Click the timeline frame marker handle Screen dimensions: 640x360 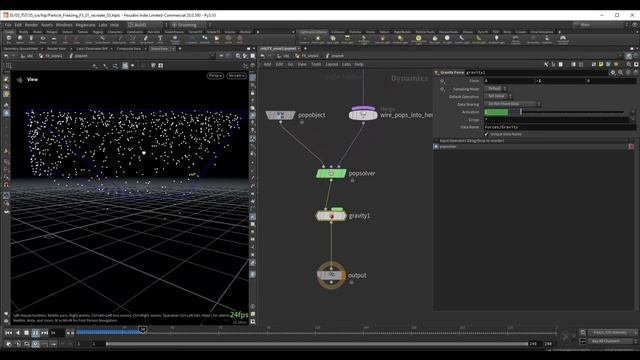142,329
